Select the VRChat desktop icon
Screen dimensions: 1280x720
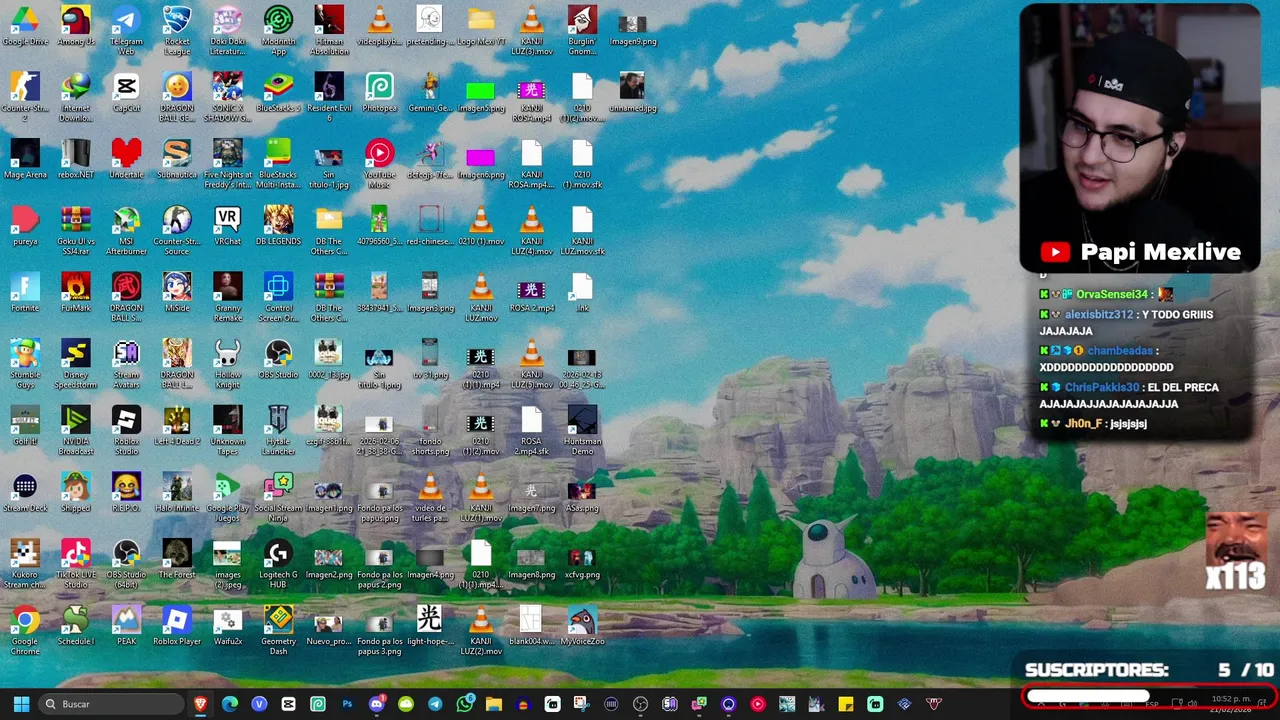click(227, 227)
